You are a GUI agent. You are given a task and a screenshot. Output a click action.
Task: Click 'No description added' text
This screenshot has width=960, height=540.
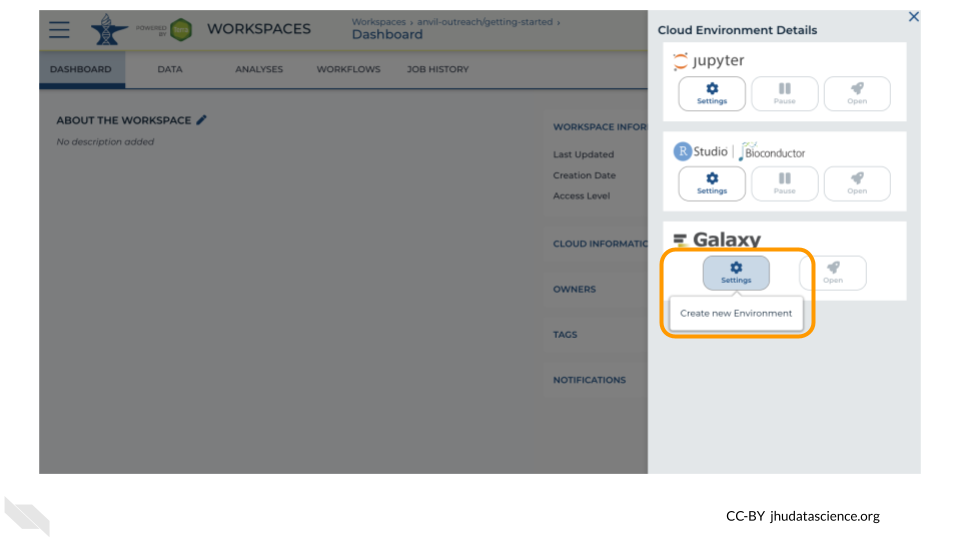(x=105, y=141)
